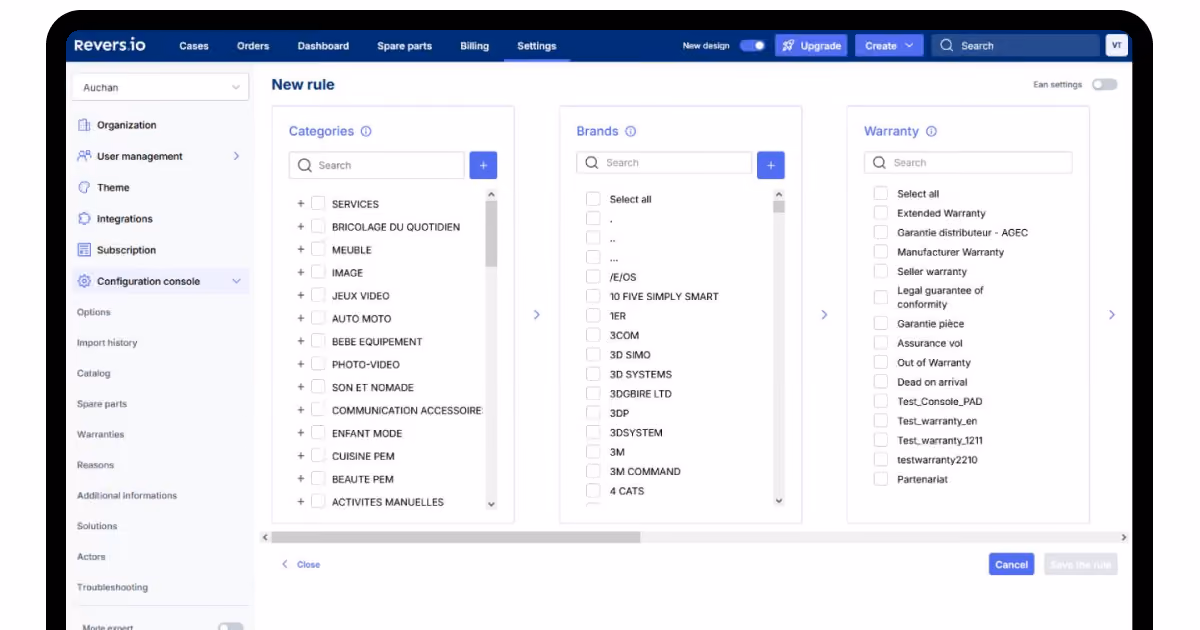Check the Manufacturer Warranty checkbox

[881, 252]
